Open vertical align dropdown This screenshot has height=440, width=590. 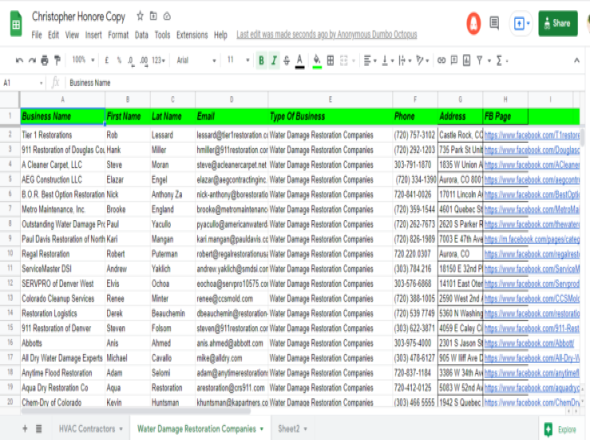click(388, 60)
